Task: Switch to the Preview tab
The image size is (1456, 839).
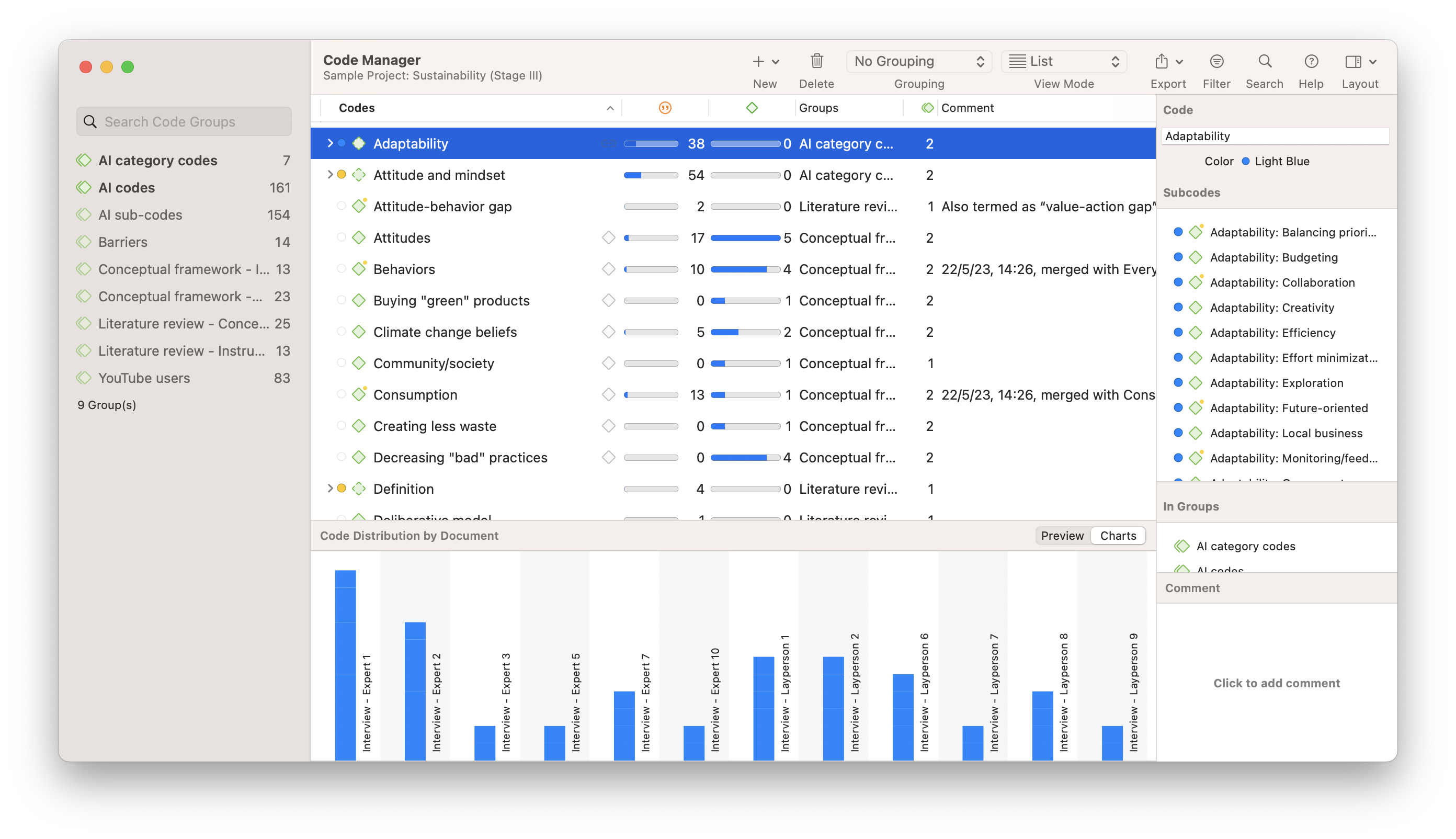Action: 1062,536
